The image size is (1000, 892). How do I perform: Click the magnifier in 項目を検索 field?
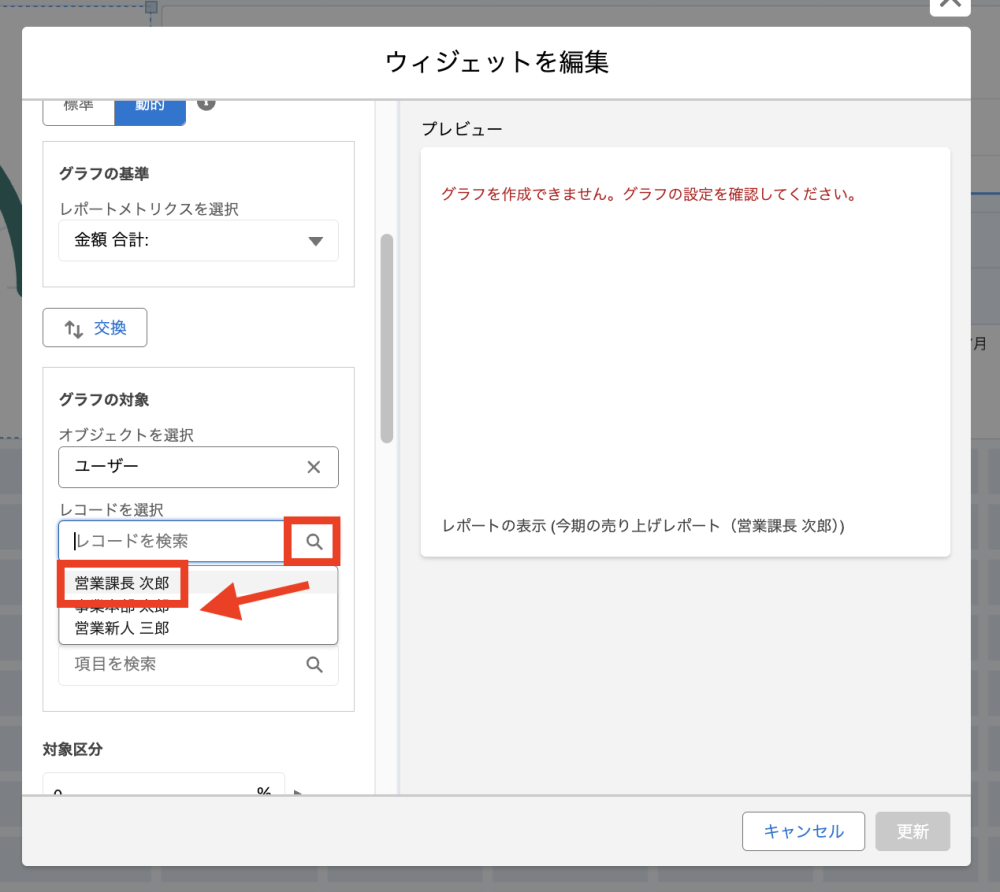tap(314, 665)
